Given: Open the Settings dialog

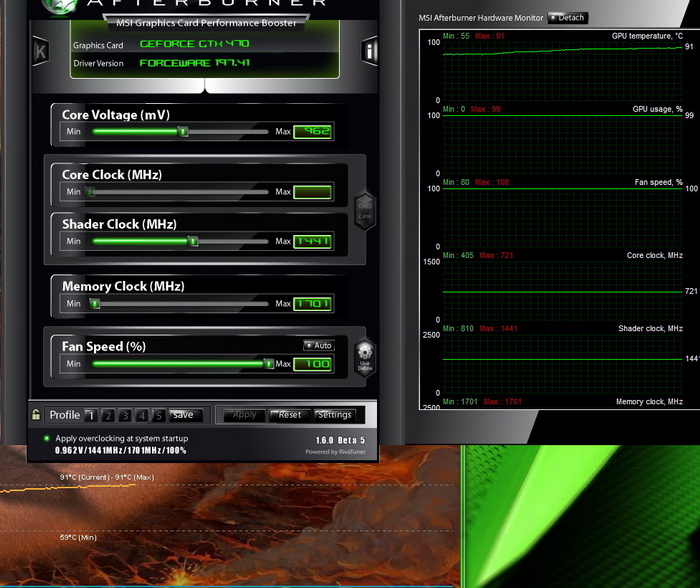Looking at the screenshot, I should tap(335, 415).
